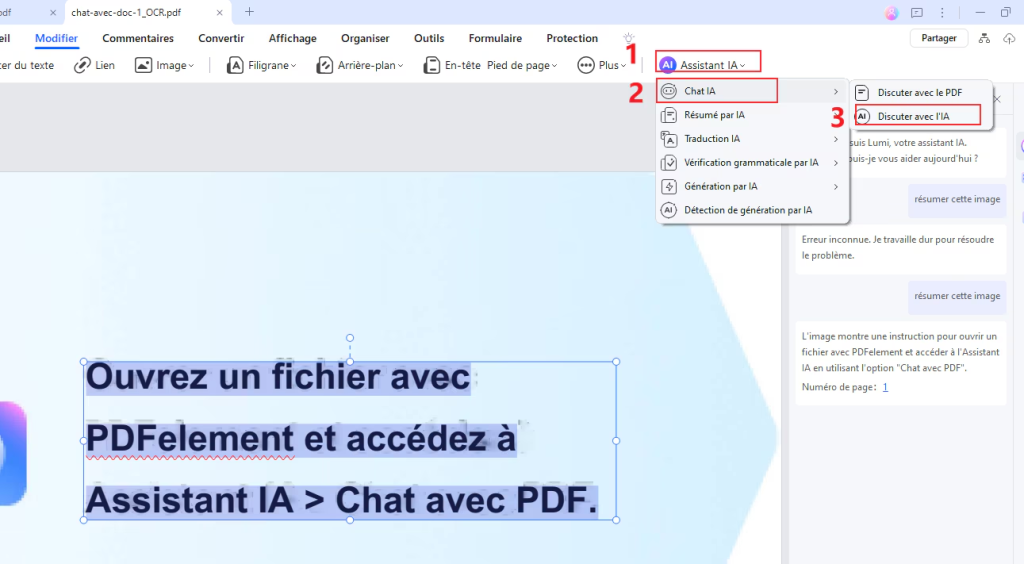Viewport: 1024px width, 564px height.
Task: Click the cloud upload icon
Action: (x=1009, y=39)
